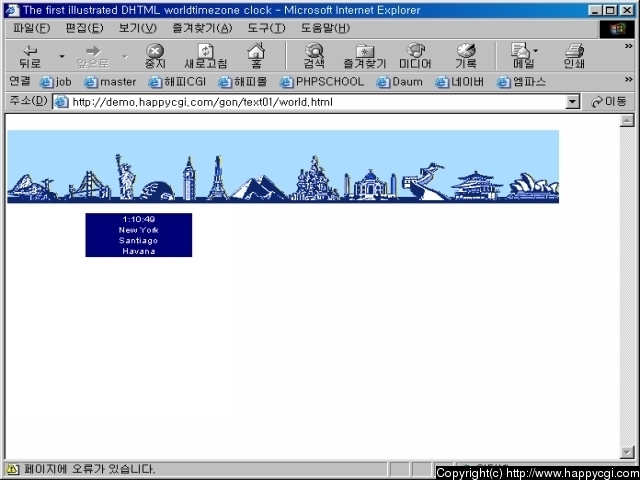This screenshot has height=480, width=640.
Task: Expand hidden links bar chevron
Action: (x=628, y=79)
